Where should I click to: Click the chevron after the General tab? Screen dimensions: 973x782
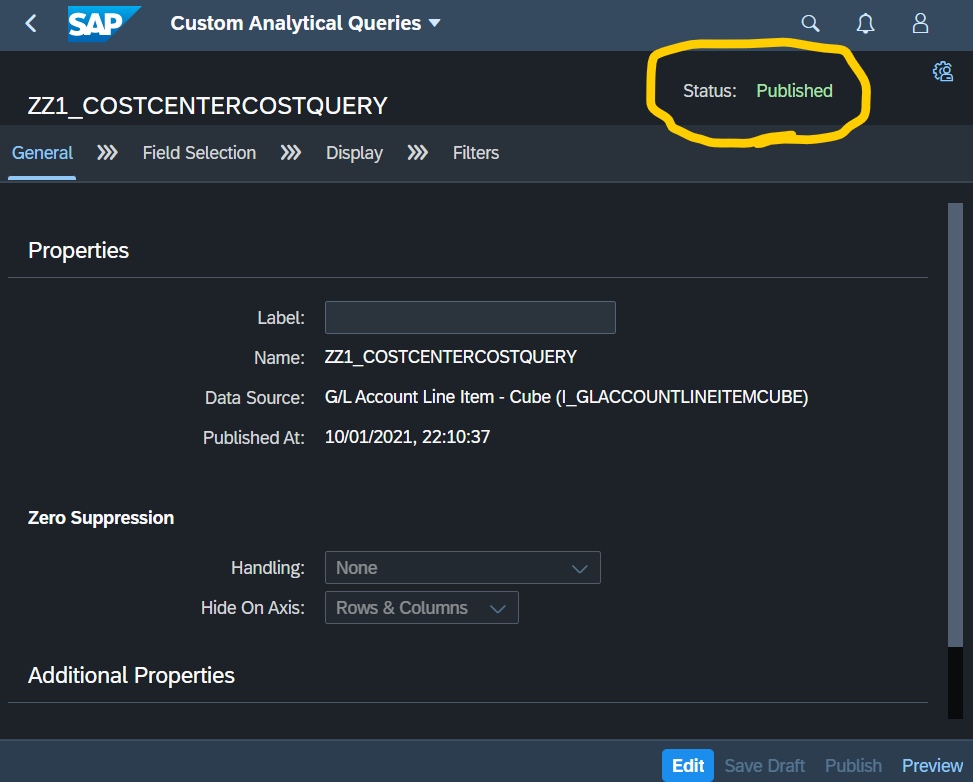[107, 153]
